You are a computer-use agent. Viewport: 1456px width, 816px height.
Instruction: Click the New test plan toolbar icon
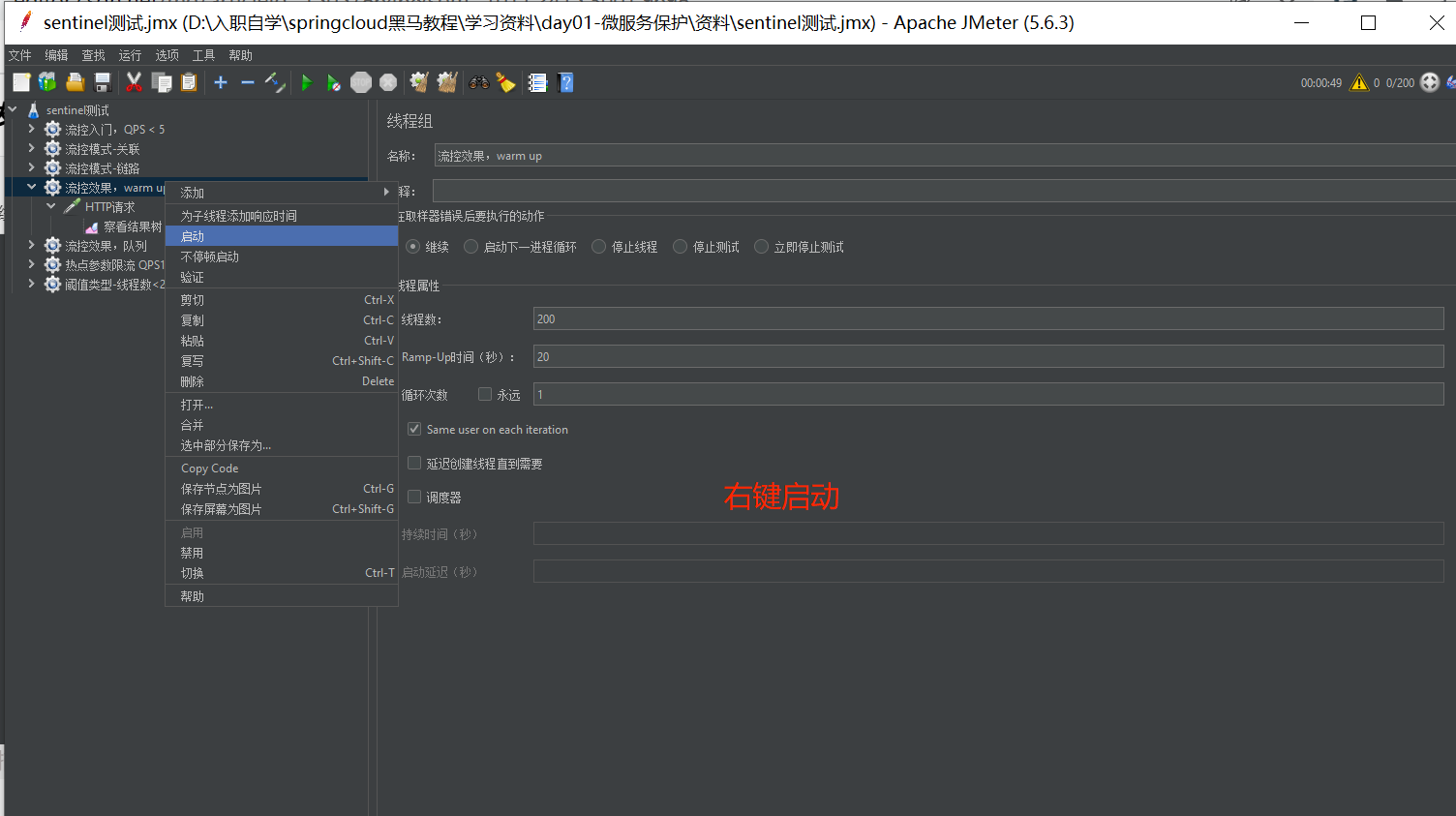tap(21, 83)
